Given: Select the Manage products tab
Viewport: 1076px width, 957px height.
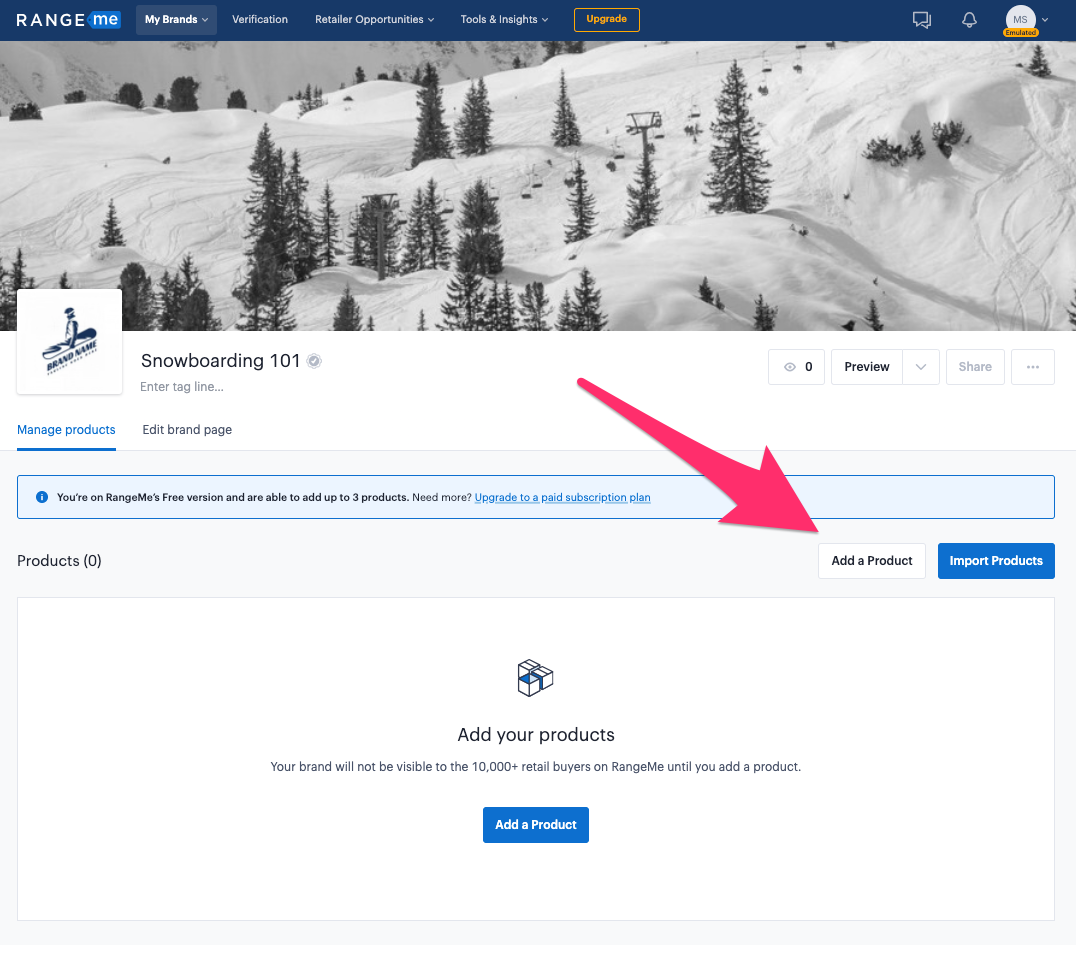Looking at the screenshot, I should pos(66,429).
